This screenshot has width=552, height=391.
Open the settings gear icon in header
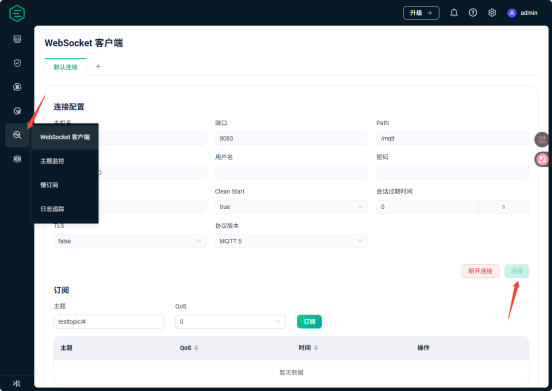pyautogui.click(x=492, y=13)
